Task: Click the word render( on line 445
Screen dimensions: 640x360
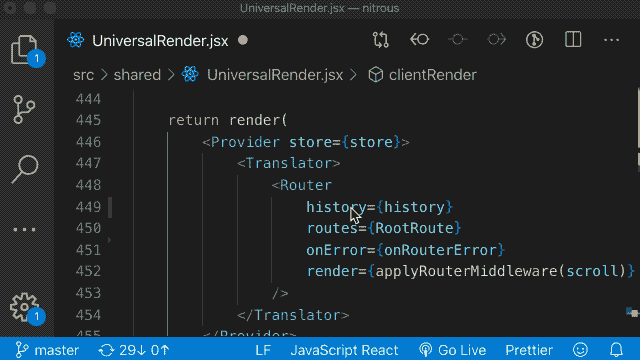Action: [258, 120]
